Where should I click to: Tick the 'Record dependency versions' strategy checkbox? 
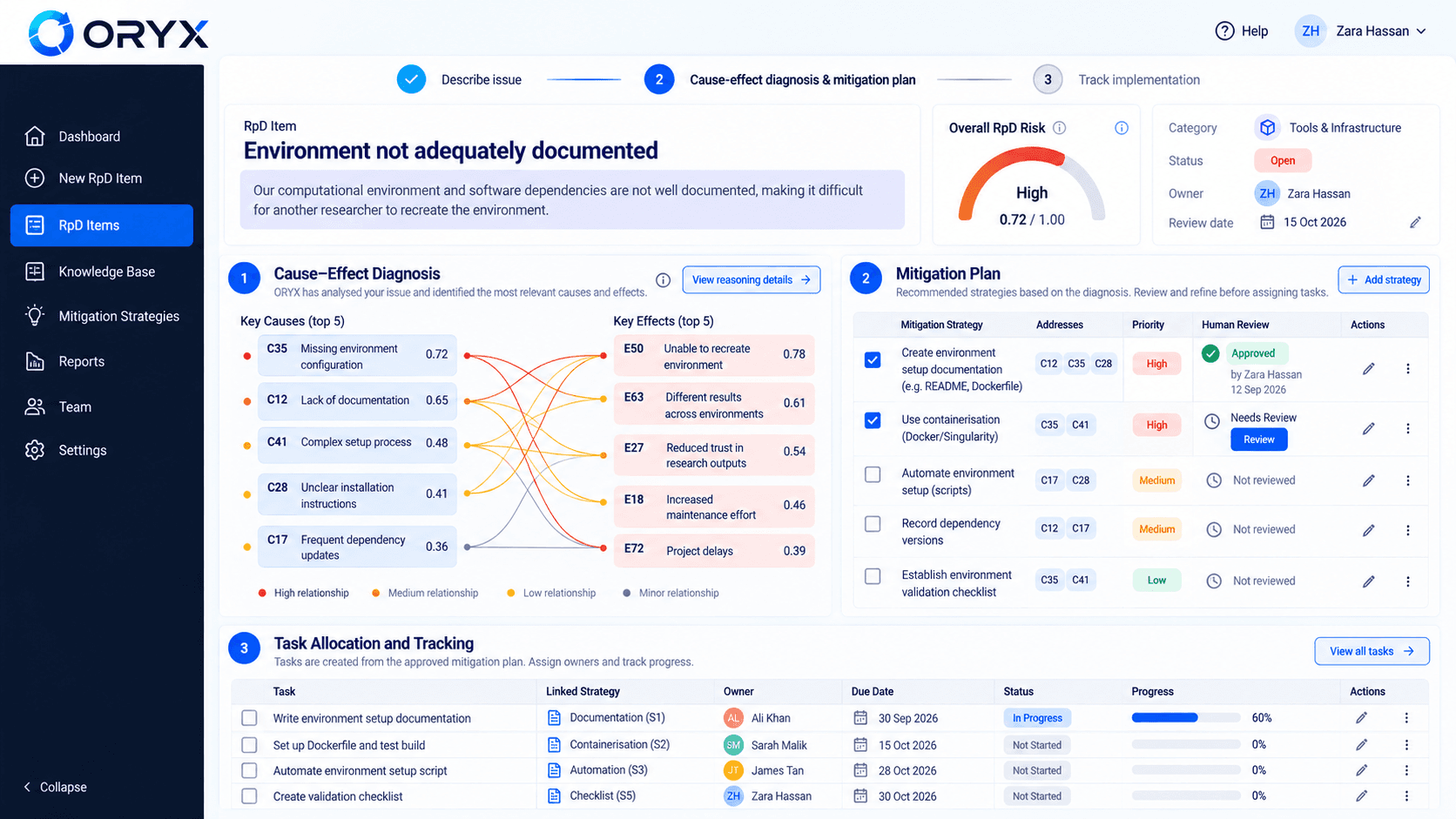point(873,524)
